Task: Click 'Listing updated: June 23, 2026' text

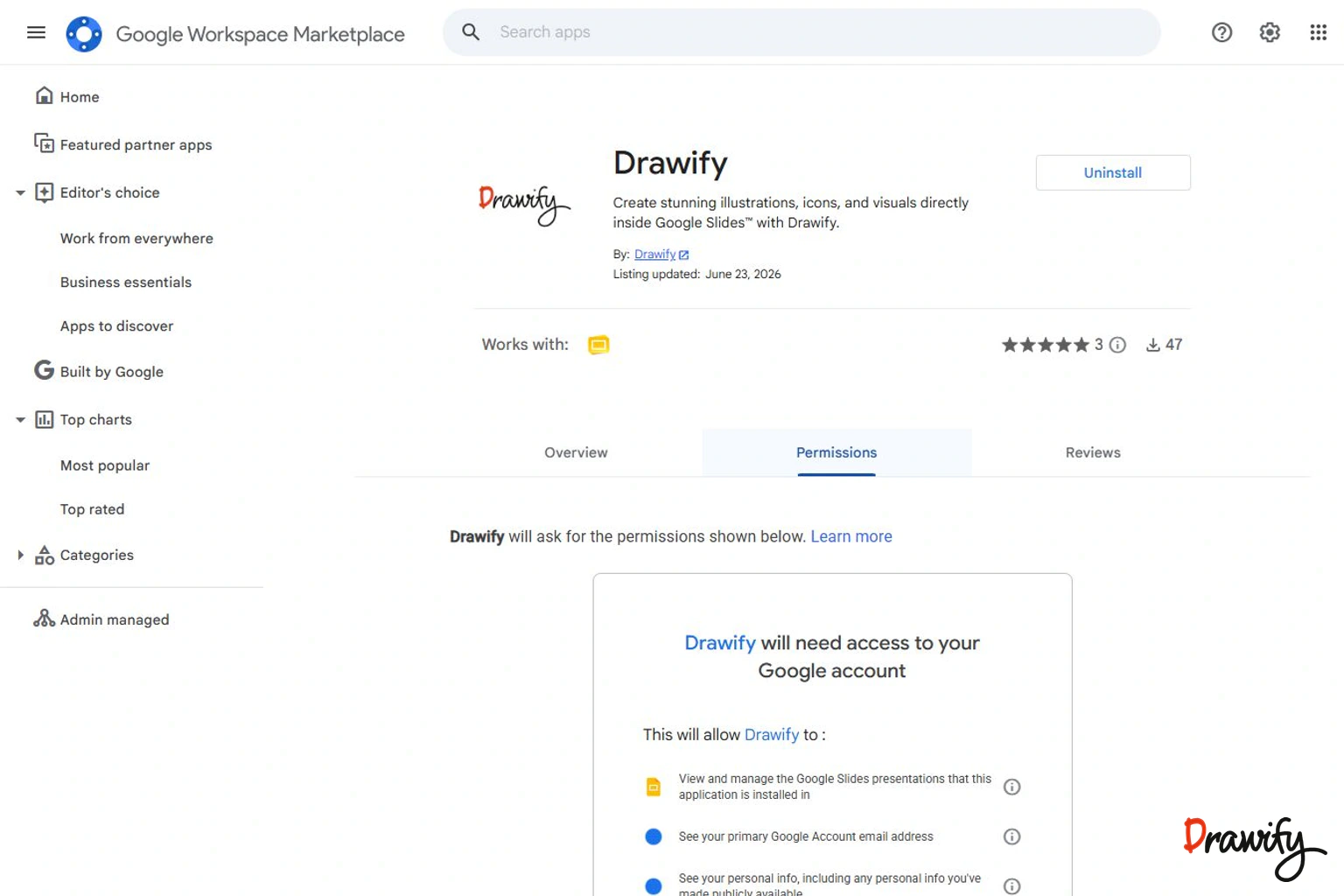Action: coord(696,274)
